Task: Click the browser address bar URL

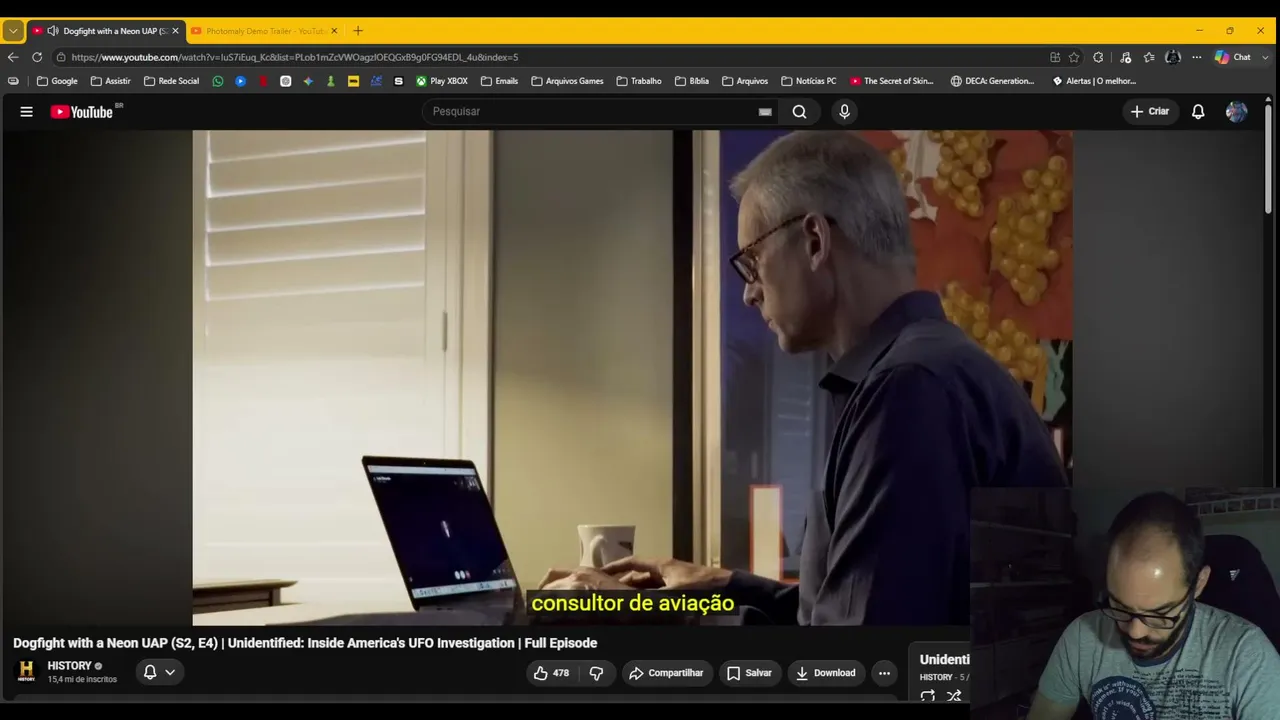Action: 295,57
